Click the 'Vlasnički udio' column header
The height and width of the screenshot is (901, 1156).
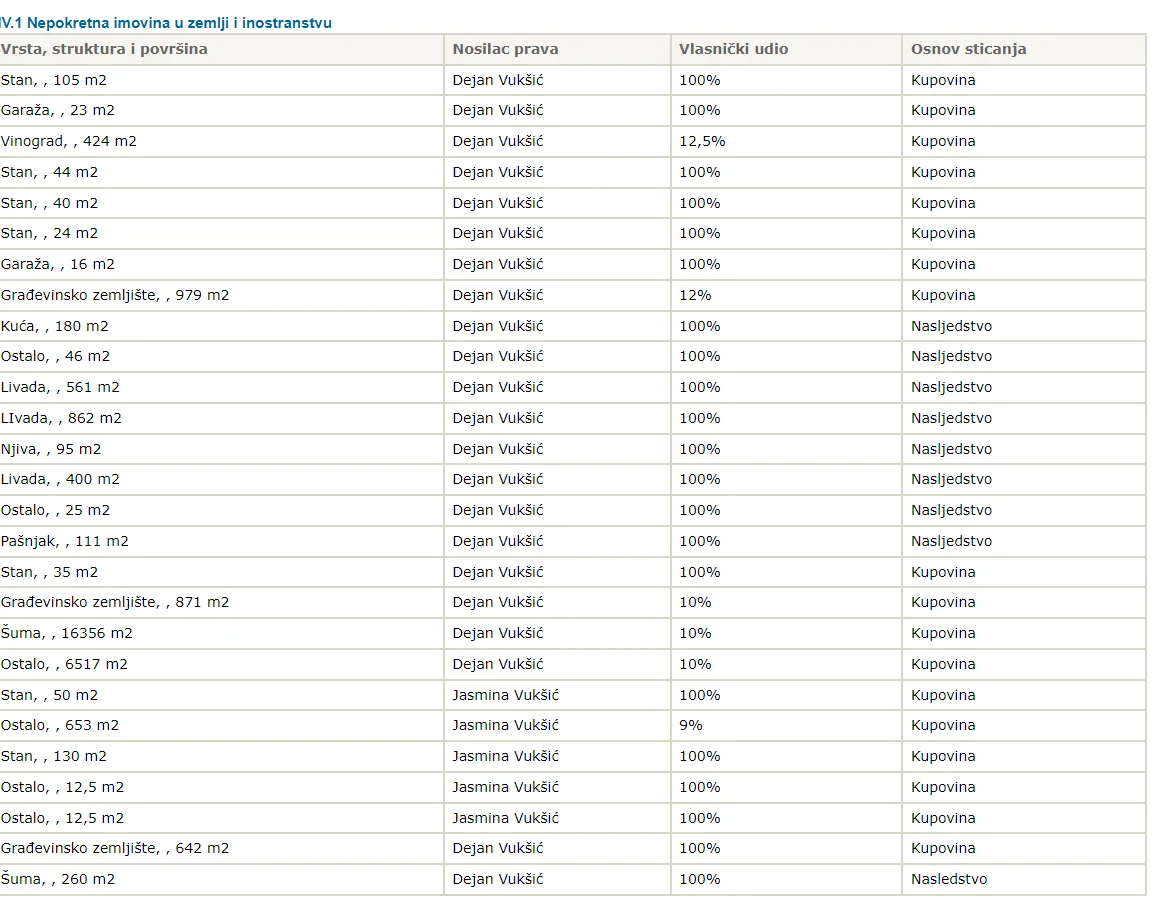(786, 49)
